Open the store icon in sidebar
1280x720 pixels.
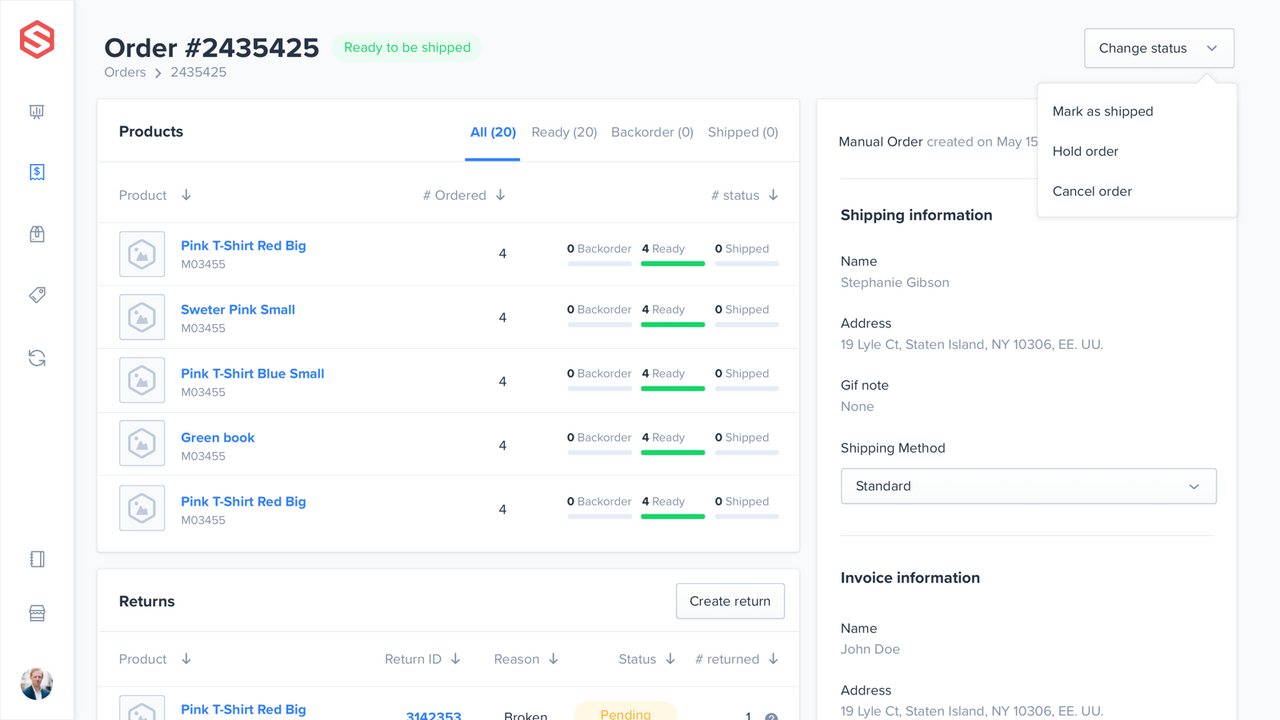(x=37, y=614)
